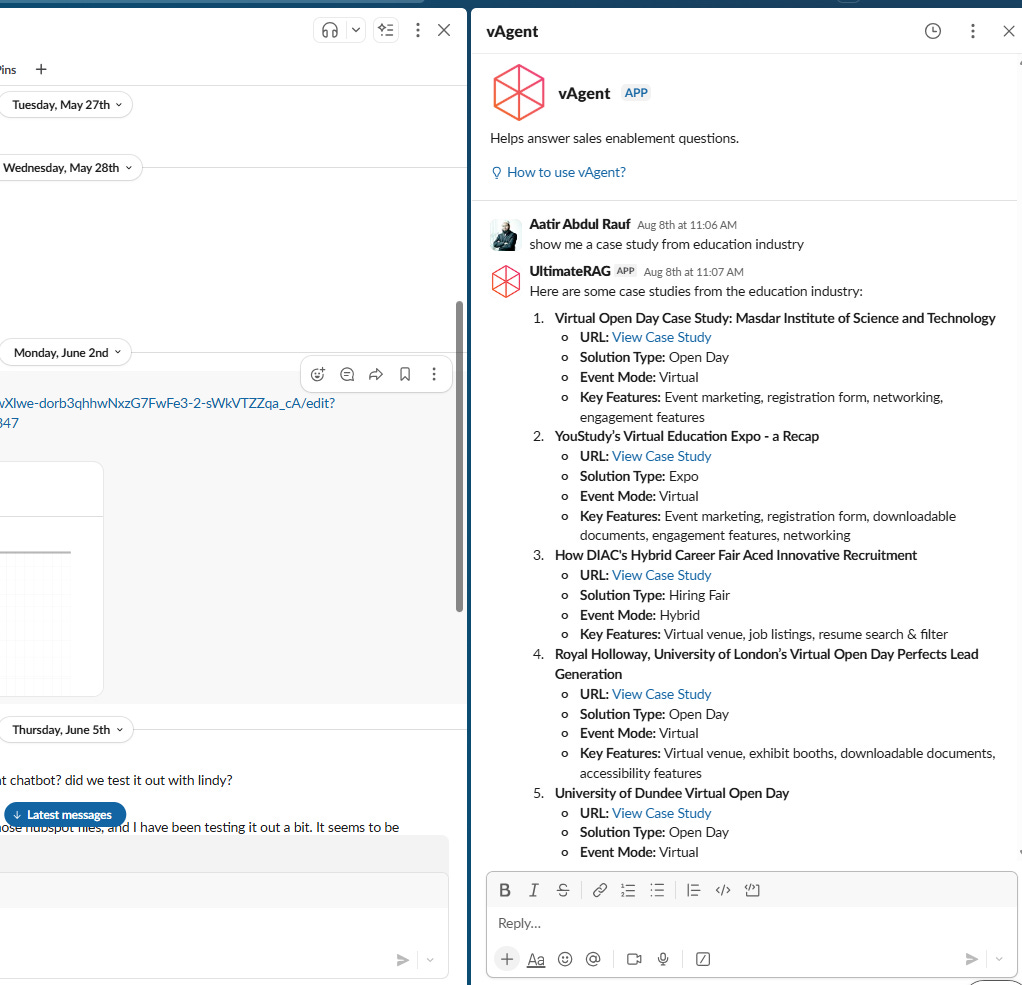Toggle bulleted list in reply
1022x985 pixels.
click(x=657, y=890)
